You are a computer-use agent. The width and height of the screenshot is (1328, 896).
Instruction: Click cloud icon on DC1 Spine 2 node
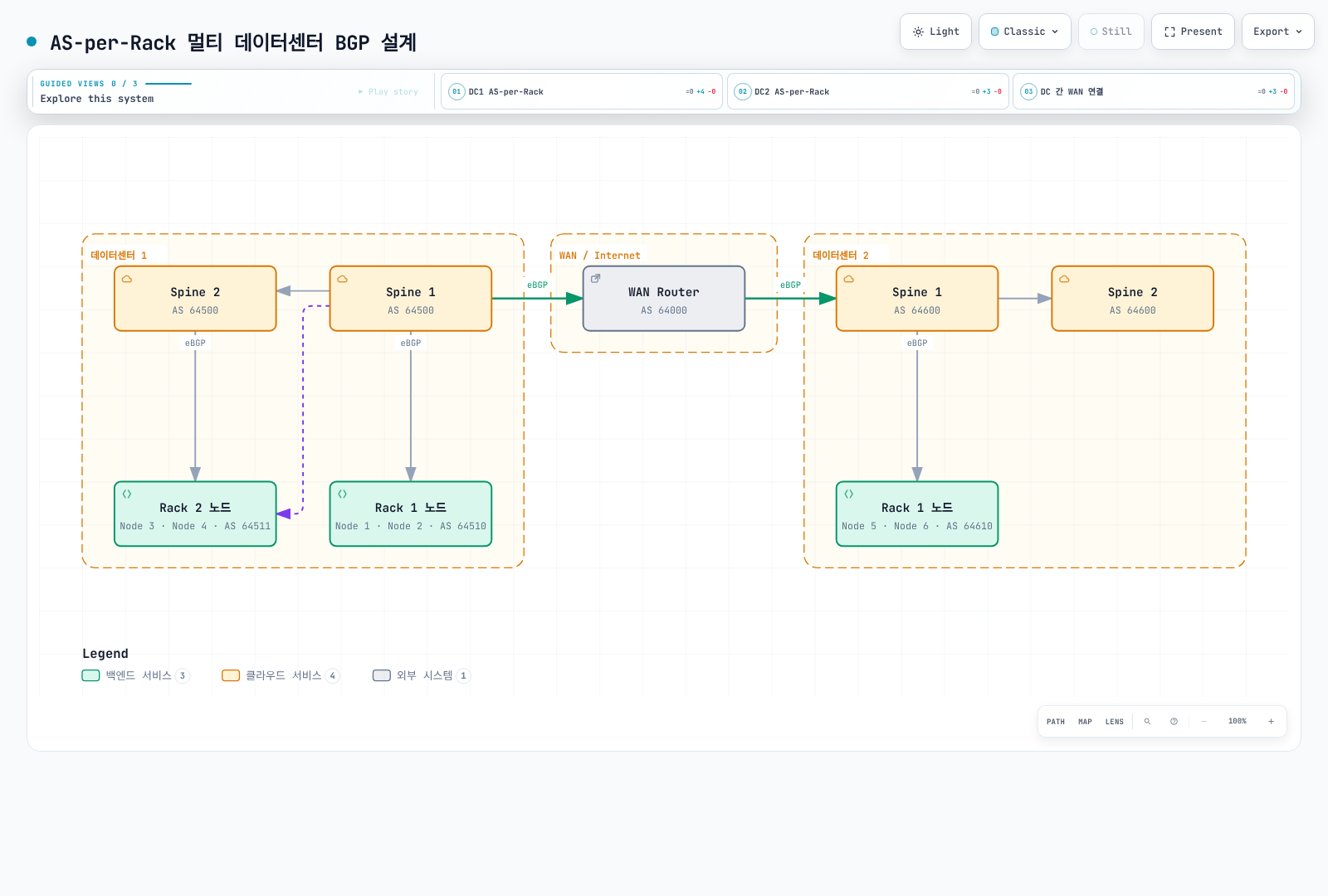click(127, 279)
